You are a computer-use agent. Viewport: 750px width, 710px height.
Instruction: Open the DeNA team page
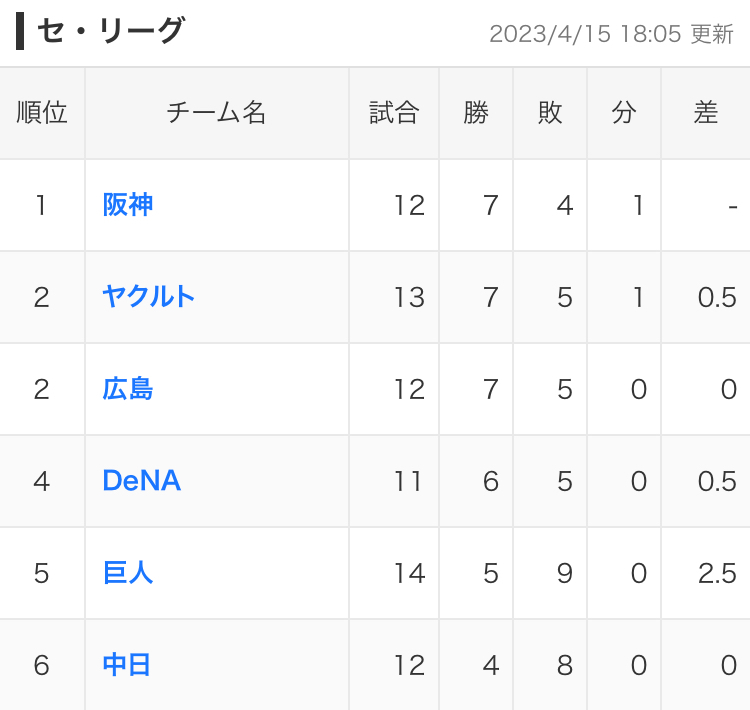[x=141, y=481]
